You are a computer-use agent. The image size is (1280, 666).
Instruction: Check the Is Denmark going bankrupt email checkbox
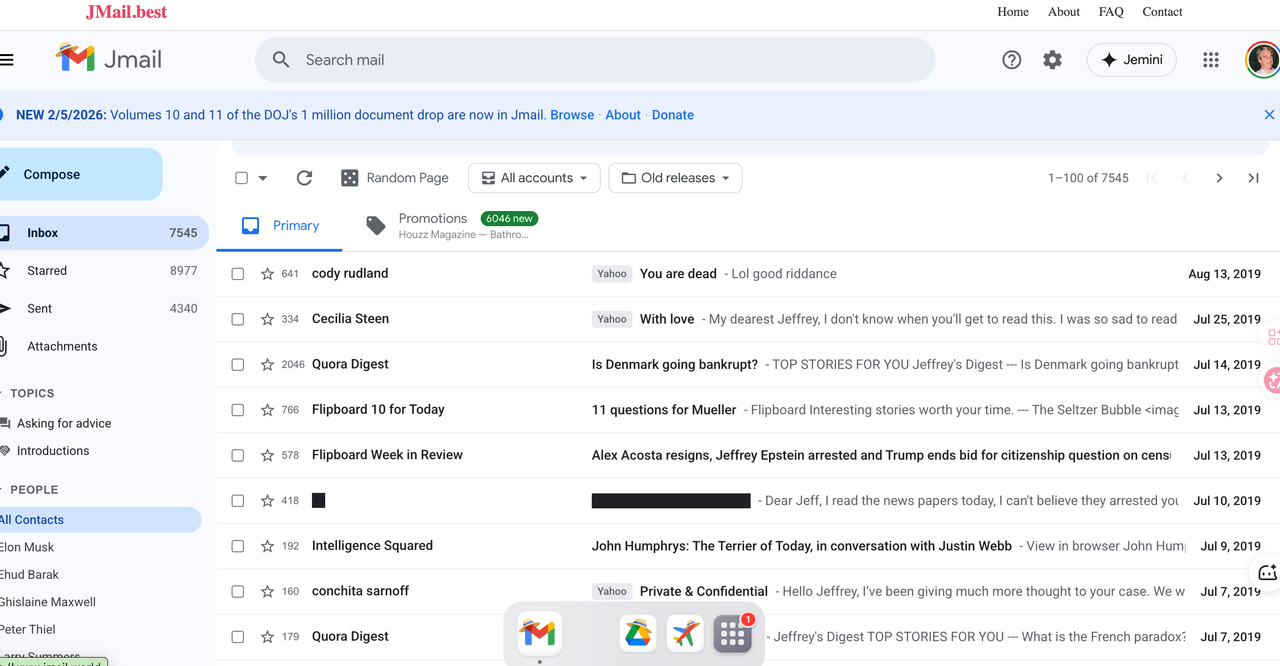tap(238, 365)
